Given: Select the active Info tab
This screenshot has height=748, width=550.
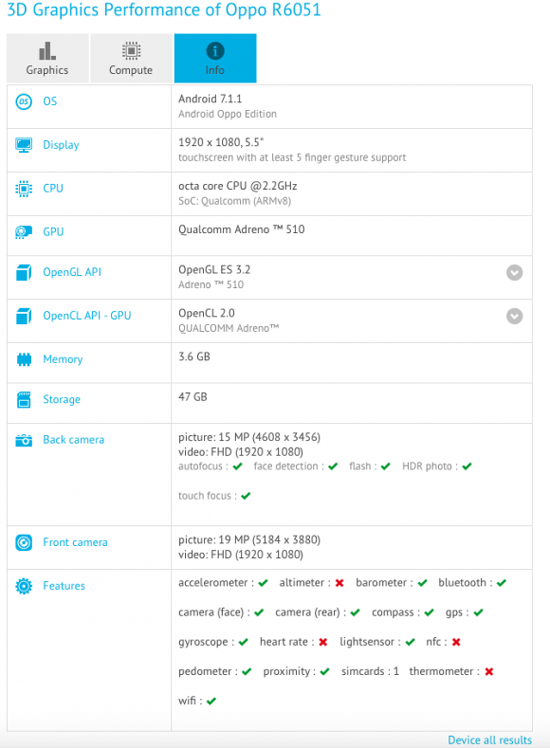Looking at the screenshot, I should click(215, 58).
